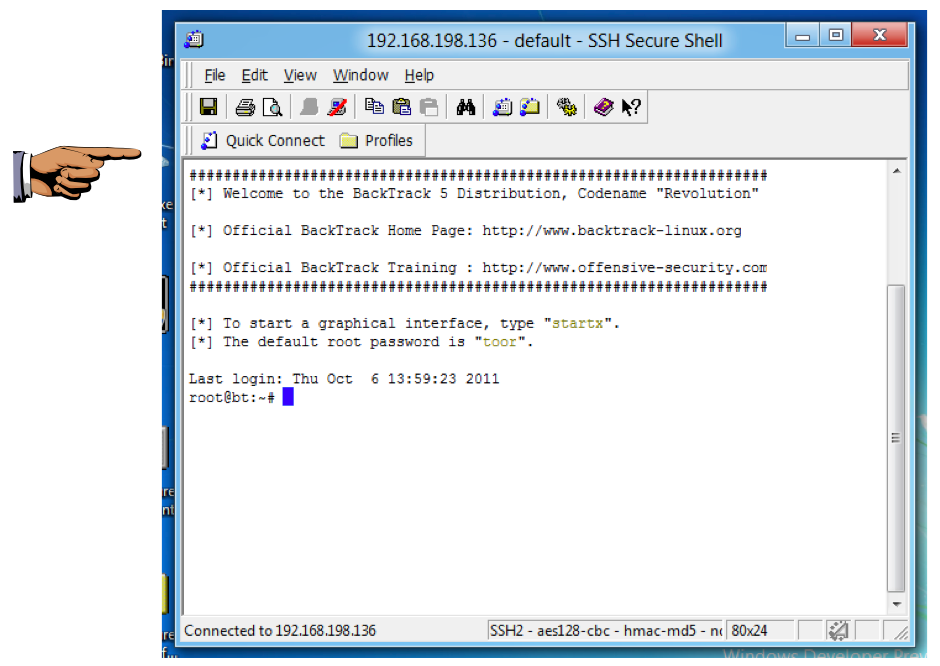
Task: Click the Save floppy disk icon
Action: [x=208, y=107]
